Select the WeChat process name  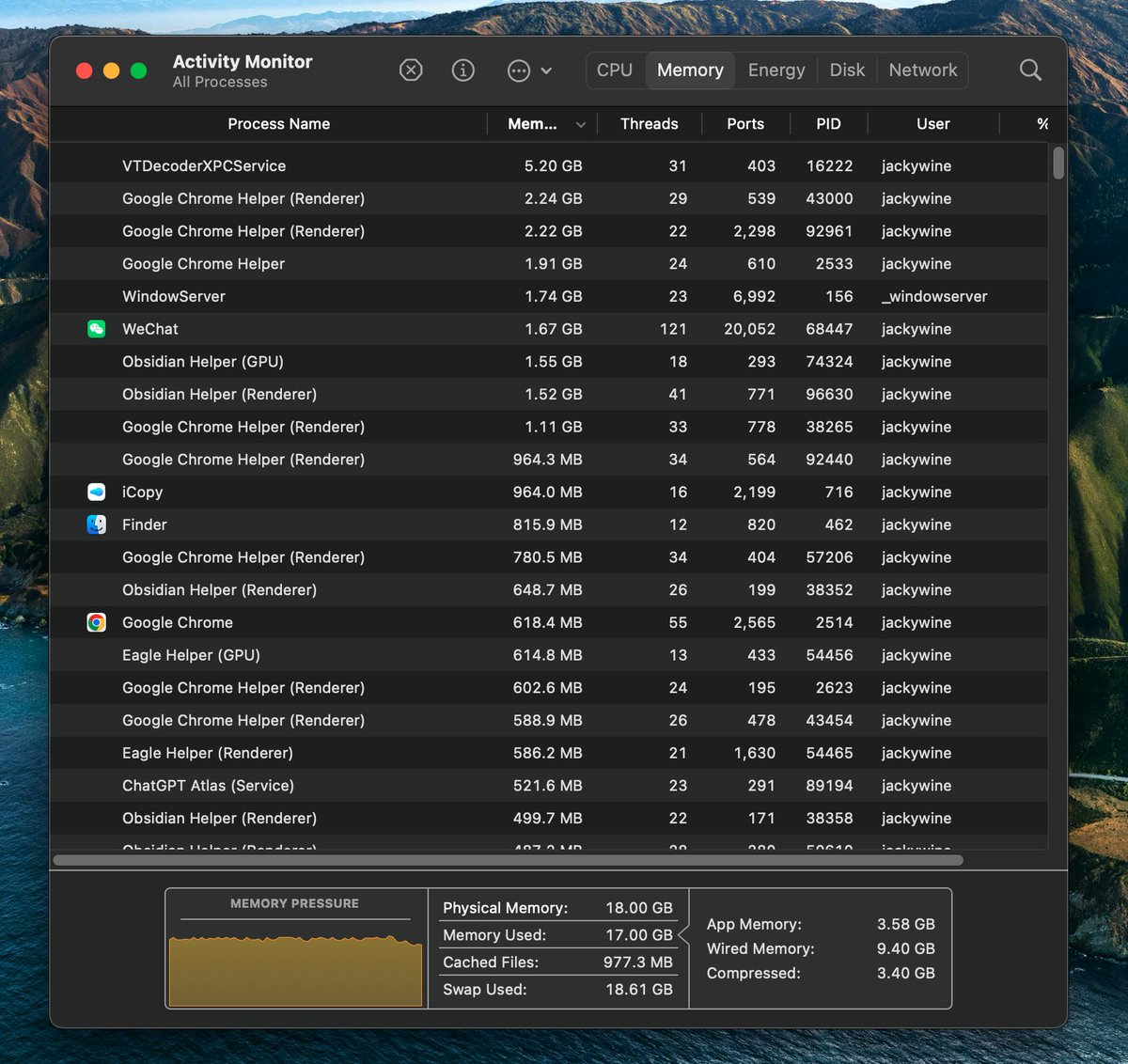pyautogui.click(x=150, y=329)
